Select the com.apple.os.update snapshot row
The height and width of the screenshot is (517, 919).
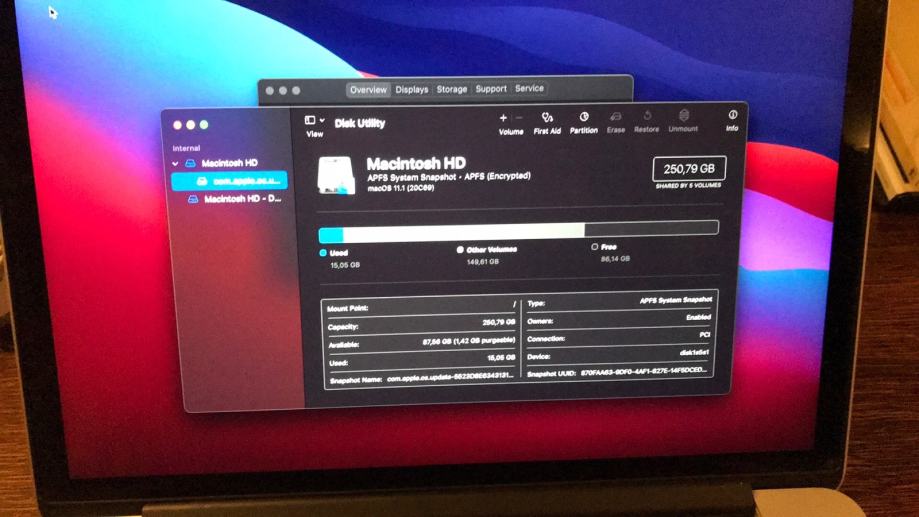click(x=229, y=181)
